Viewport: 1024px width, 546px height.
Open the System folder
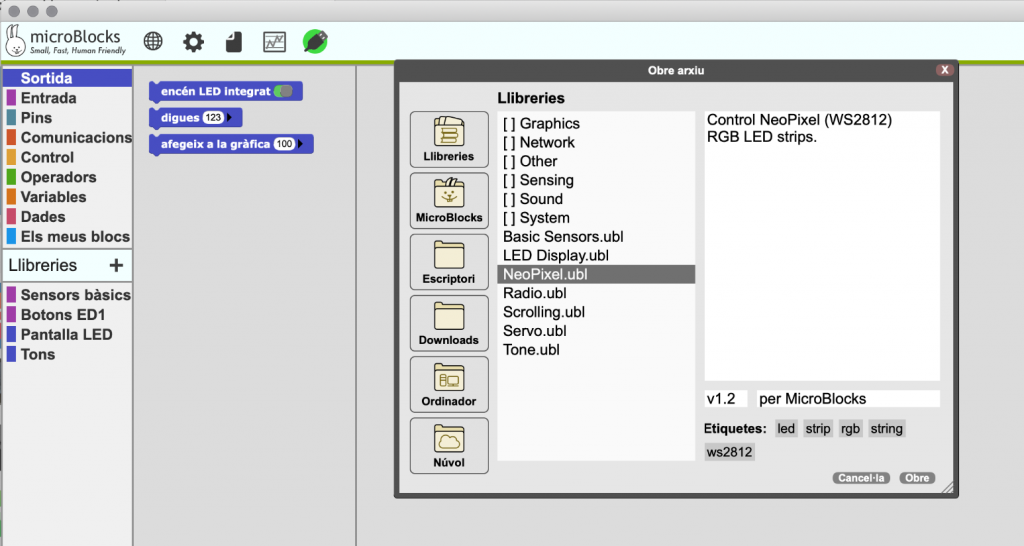click(x=596, y=218)
